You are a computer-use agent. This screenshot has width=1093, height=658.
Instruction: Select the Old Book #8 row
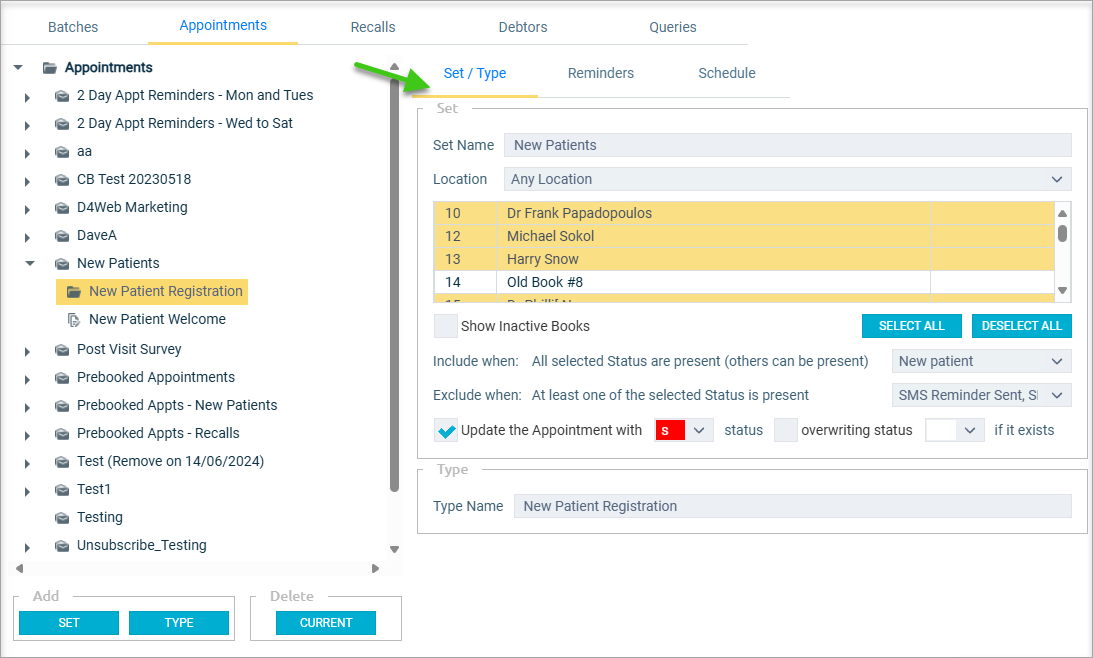tap(744, 282)
